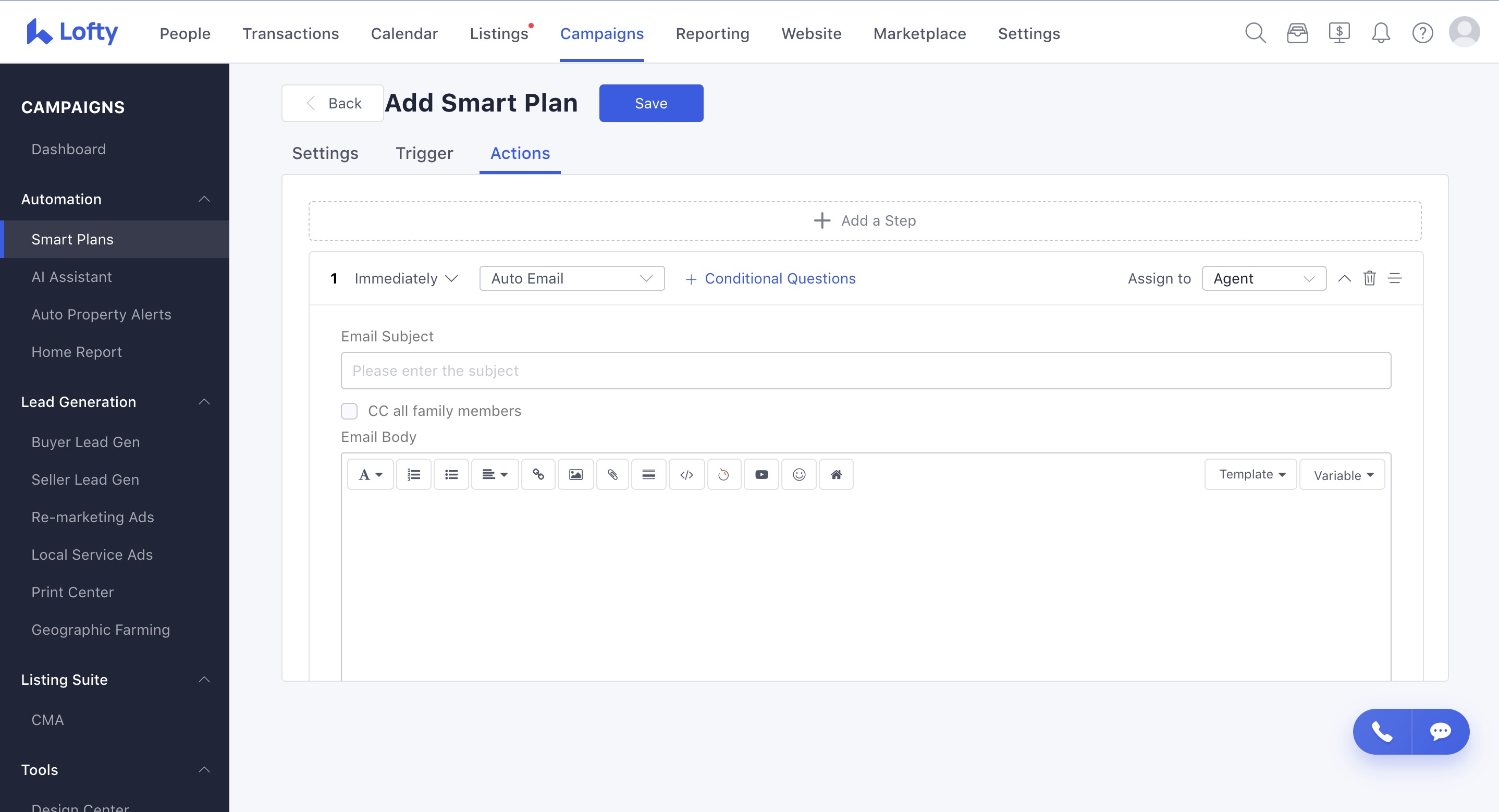1499x812 pixels.
Task: Open the font style dropdown
Action: click(370, 474)
